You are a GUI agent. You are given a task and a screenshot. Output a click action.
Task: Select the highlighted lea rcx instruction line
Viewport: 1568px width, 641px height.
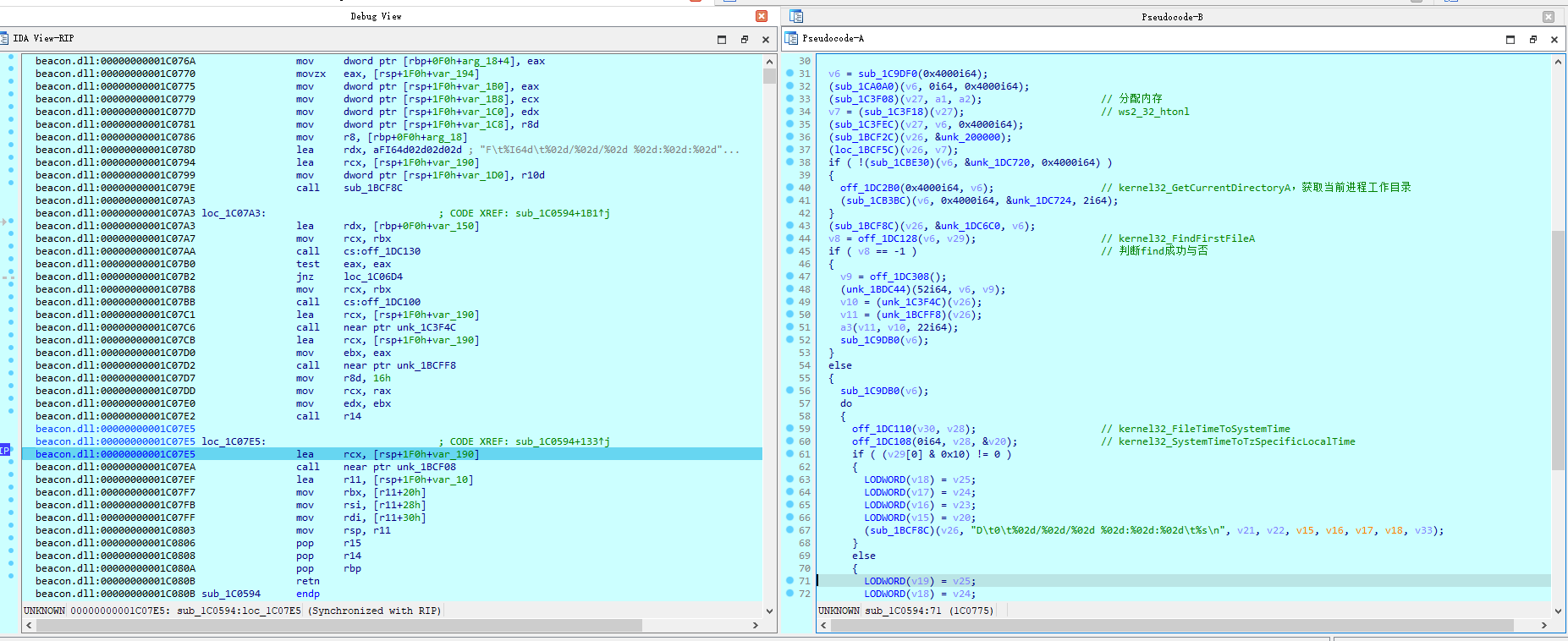click(x=392, y=454)
